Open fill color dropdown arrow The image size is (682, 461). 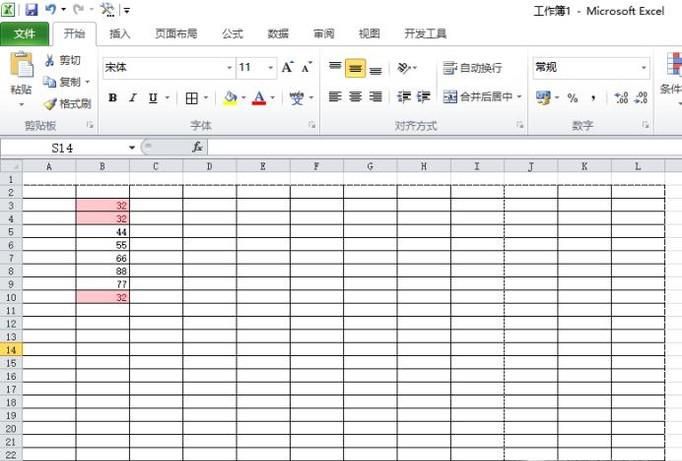(x=244, y=98)
